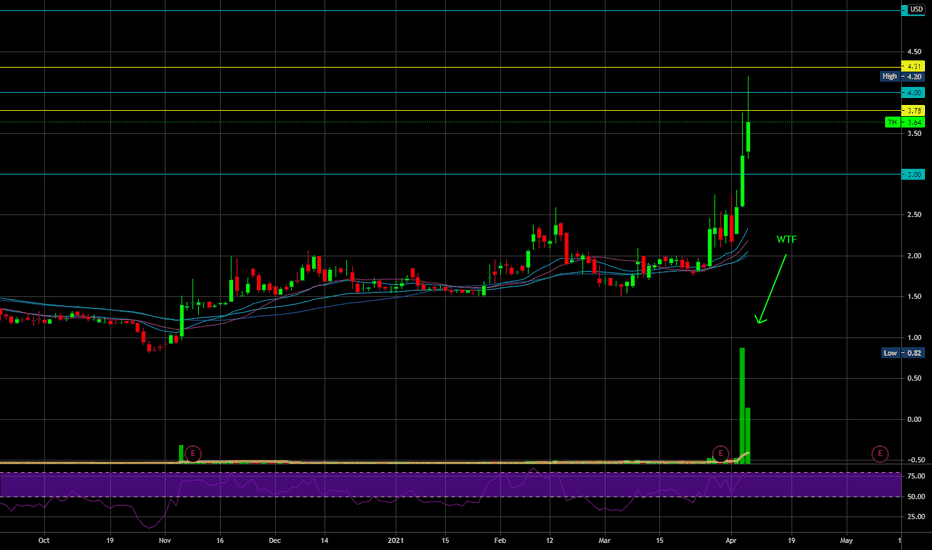
Task: Open the earnings marker E dated late March
Action: [x=720, y=454]
